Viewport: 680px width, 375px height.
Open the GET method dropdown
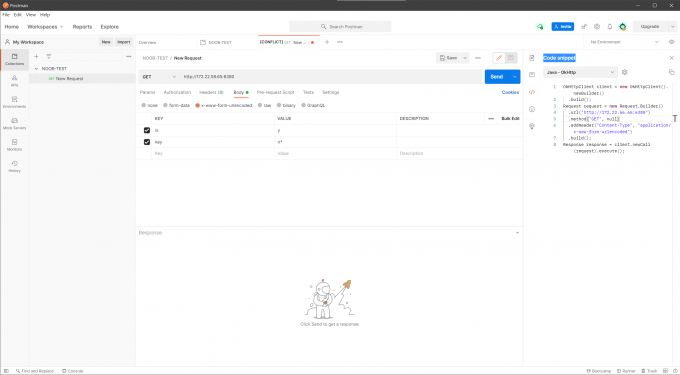coord(159,77)
